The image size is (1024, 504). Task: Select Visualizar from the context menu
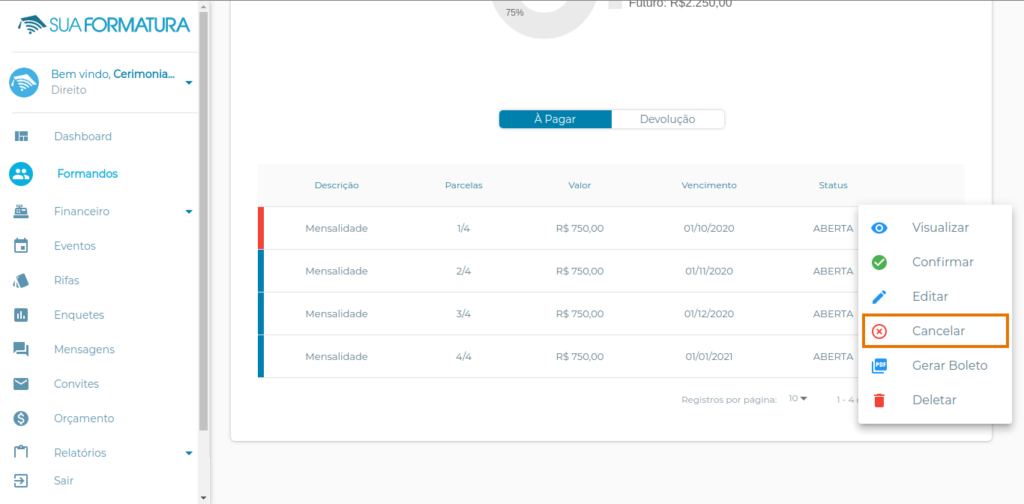(939, 228)
